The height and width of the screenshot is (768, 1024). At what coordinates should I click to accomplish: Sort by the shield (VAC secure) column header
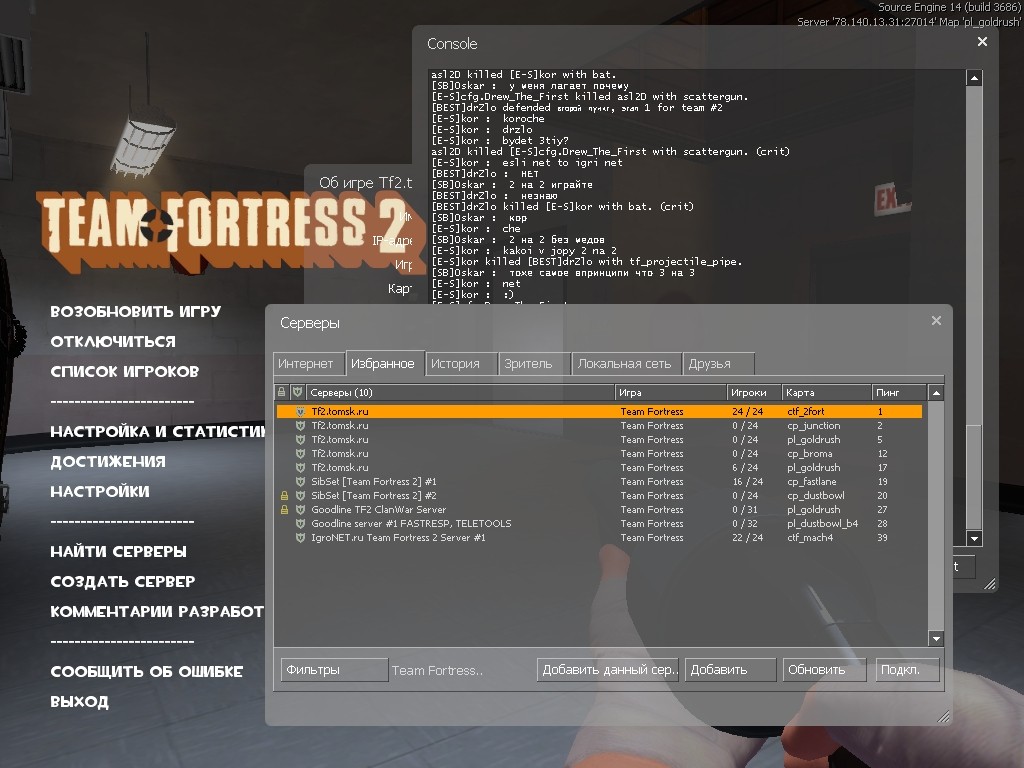point(297,392)
